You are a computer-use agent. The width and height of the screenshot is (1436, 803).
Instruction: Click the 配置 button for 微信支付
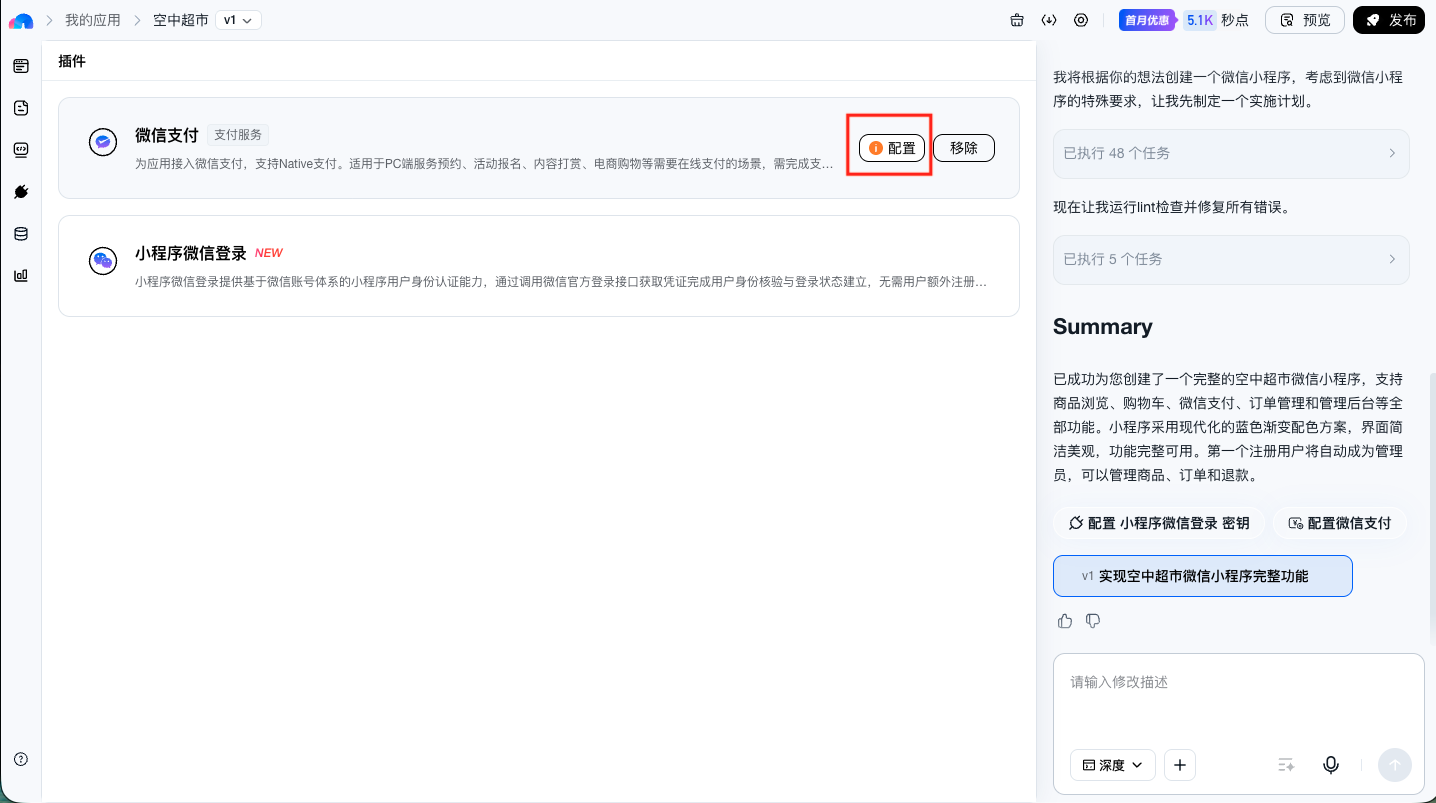[892, 148]
